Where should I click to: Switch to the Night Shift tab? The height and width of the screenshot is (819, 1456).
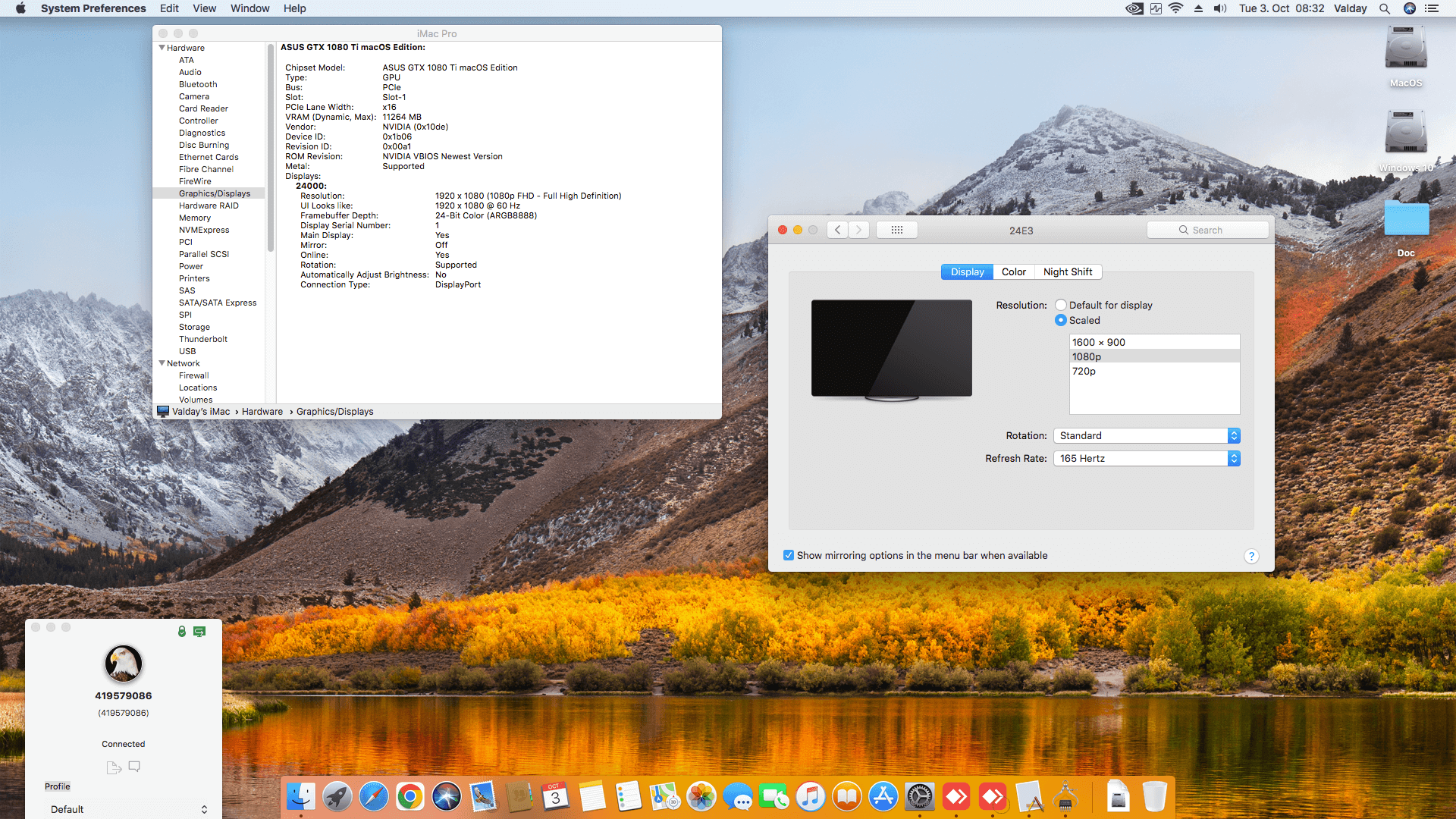tap(1068, 271)
